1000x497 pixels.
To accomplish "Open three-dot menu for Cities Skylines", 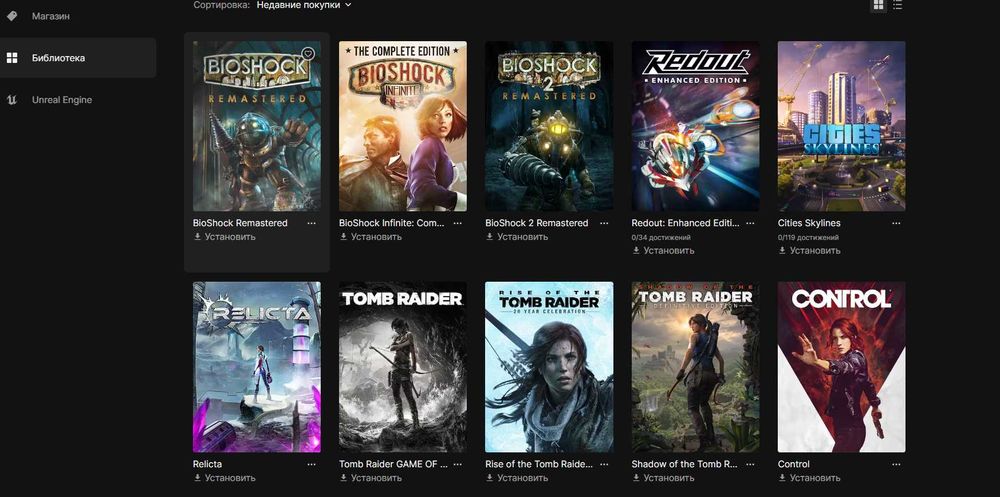I will pos(896,223).
